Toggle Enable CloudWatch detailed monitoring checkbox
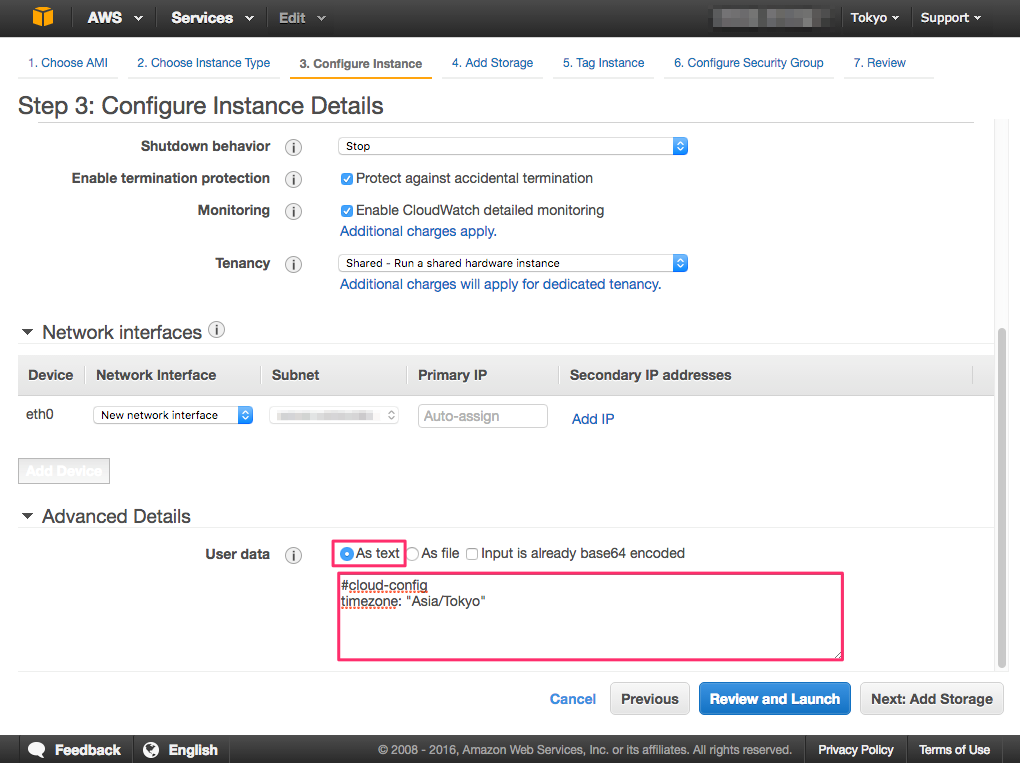 347,211
